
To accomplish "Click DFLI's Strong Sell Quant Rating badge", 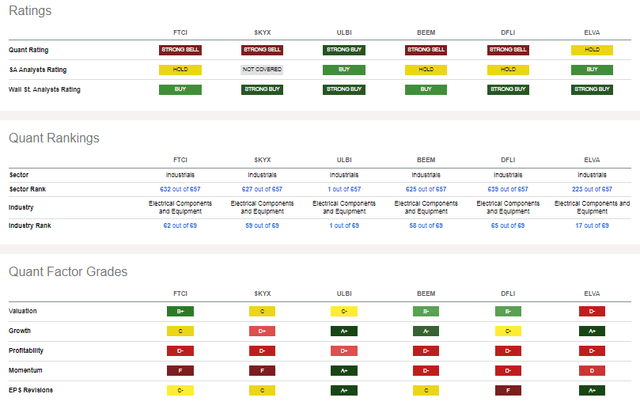I will [508, 50].
